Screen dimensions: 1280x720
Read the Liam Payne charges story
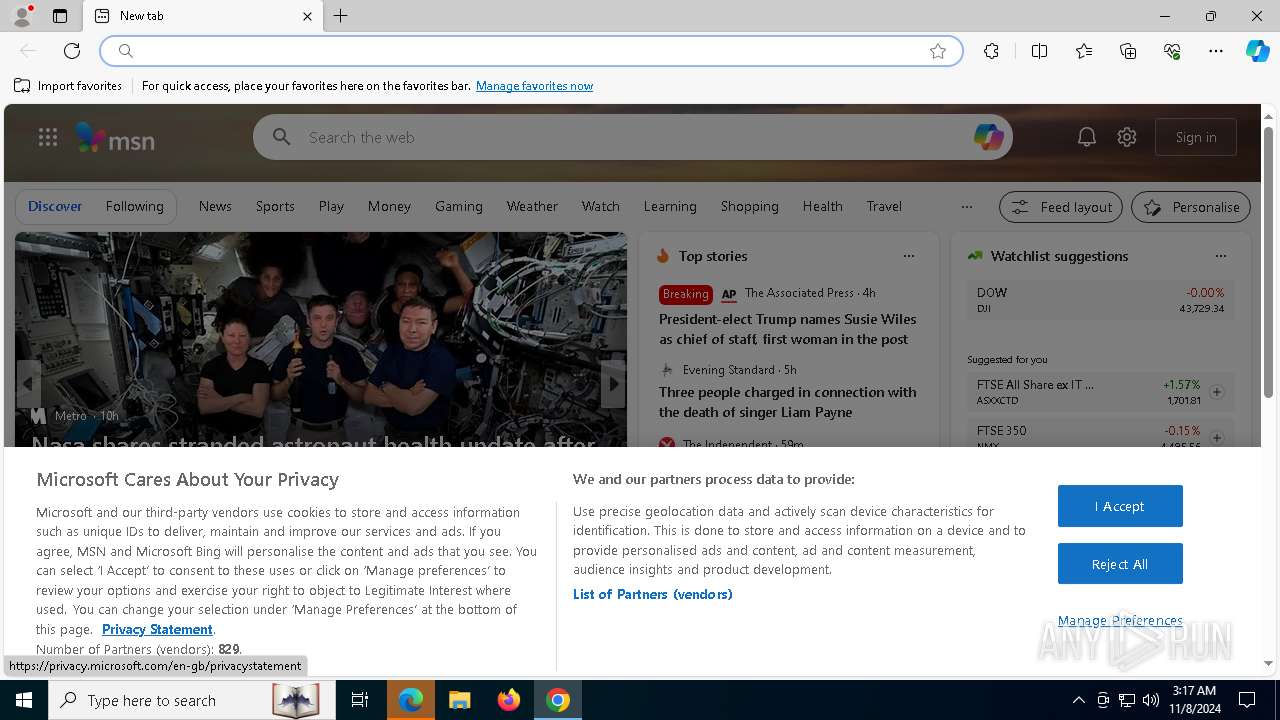coord(787,402)
